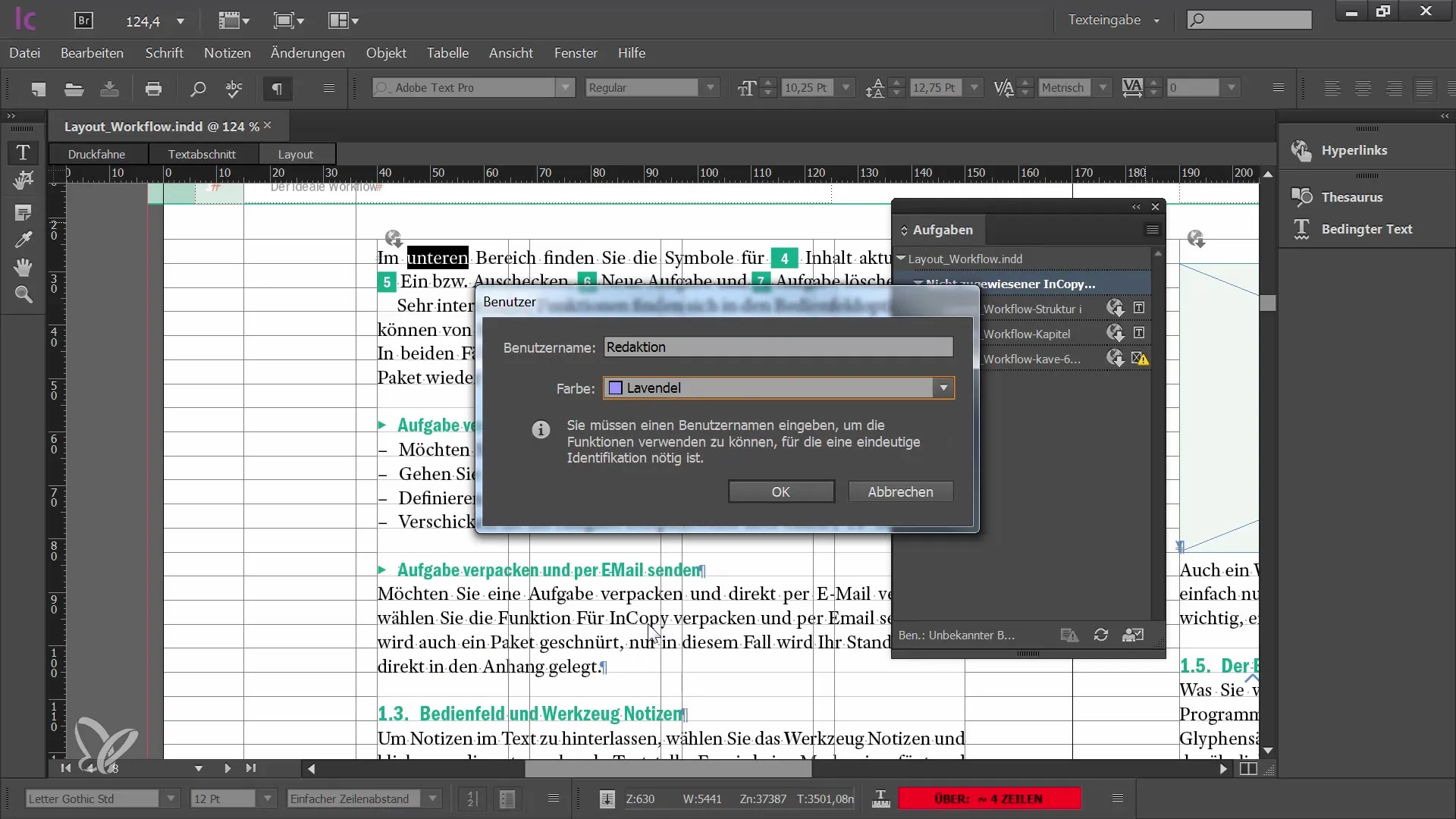
Task: Click the Type tool icon in toolbar
Action: tap(23, 152)
